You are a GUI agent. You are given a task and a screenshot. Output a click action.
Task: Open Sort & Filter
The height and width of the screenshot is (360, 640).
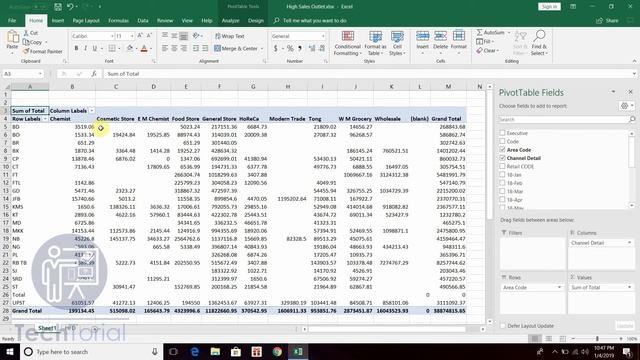tap(520, 43)
